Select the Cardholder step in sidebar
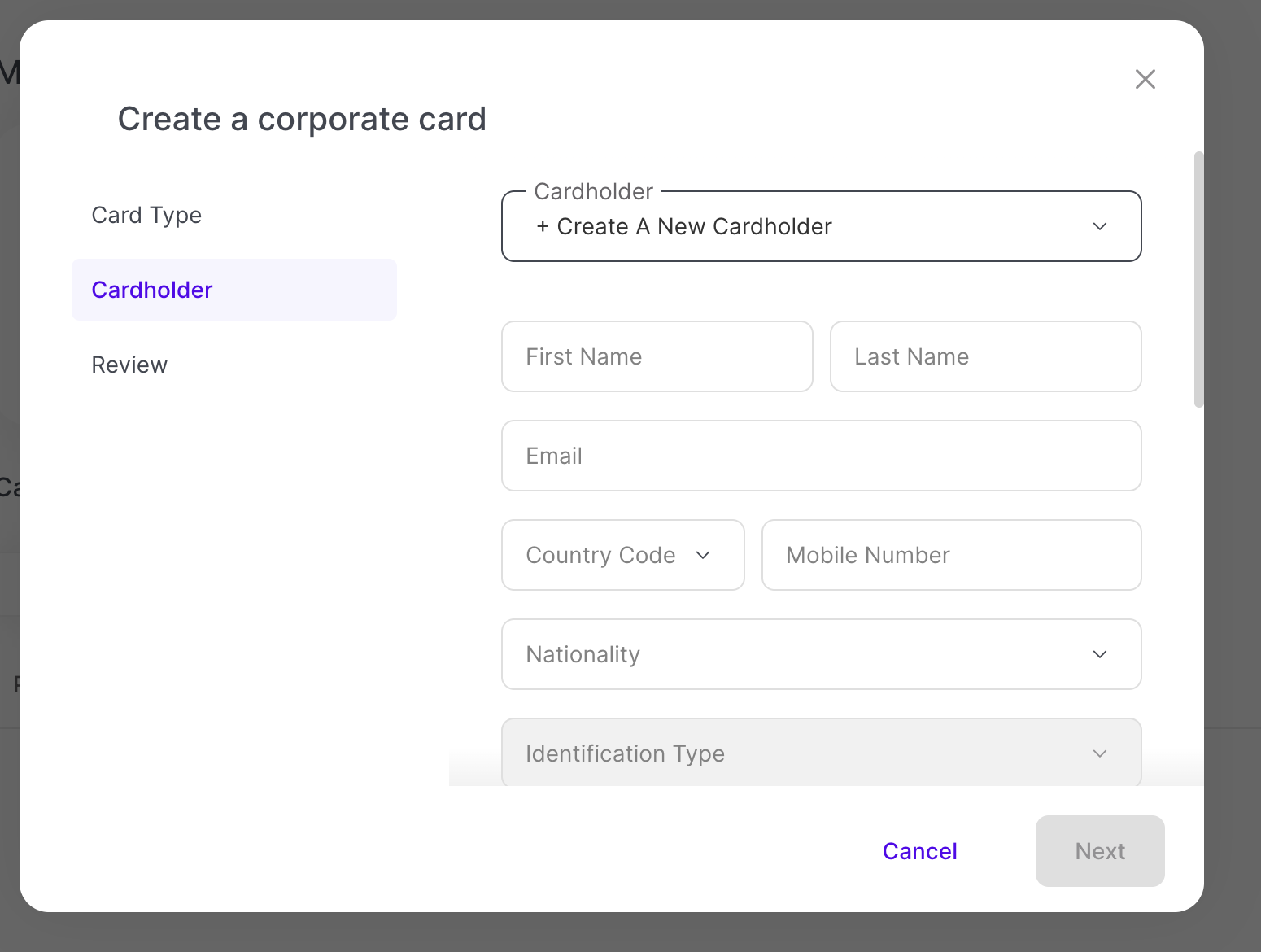Screen dimensions: 1261x952 pos(152,290)
